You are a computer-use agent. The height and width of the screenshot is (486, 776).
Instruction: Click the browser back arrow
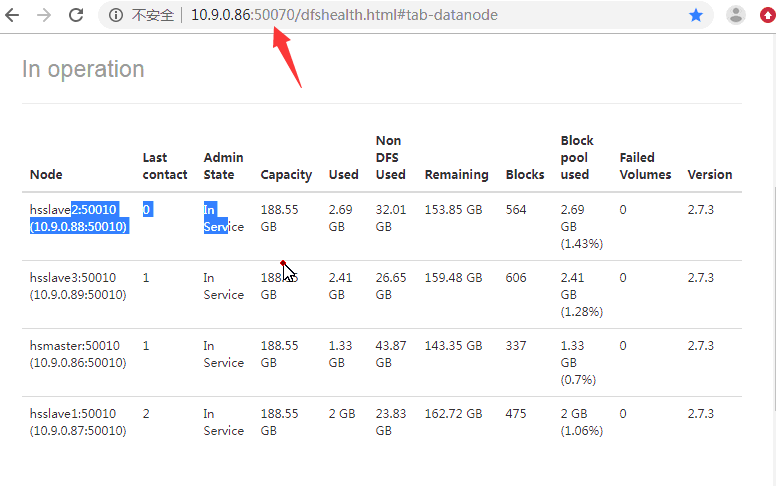pyautogui.click(x=15, y=15)
